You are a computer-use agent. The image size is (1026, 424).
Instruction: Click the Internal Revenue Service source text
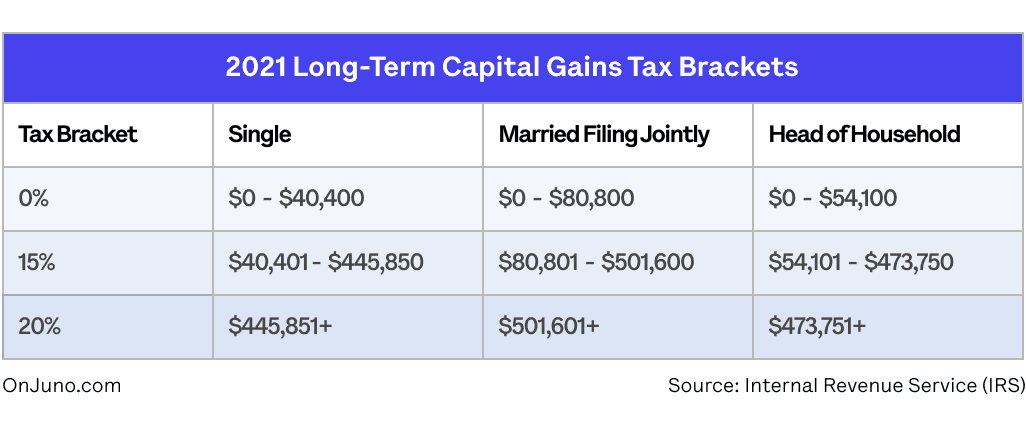(x=846, y=385)
